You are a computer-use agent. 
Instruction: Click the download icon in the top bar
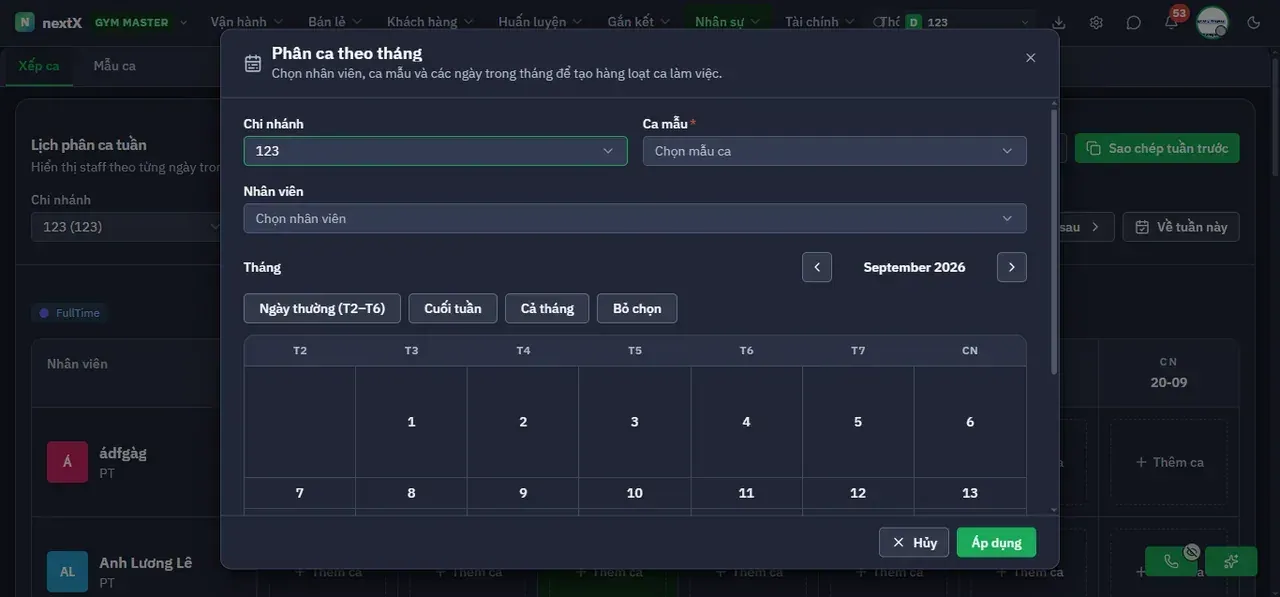point(1059,22)
